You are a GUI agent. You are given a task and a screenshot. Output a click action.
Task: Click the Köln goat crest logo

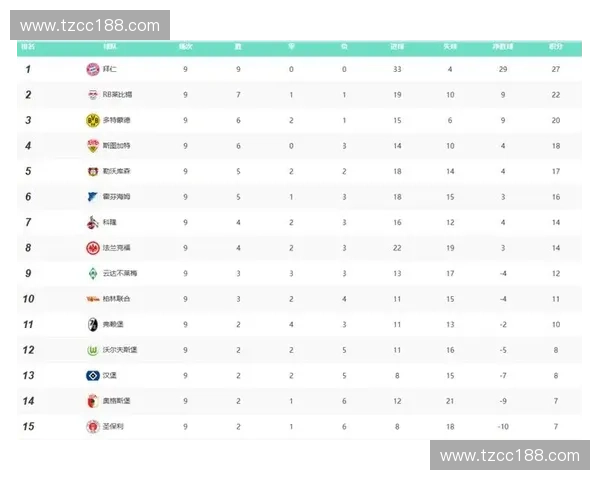(93, 222)
